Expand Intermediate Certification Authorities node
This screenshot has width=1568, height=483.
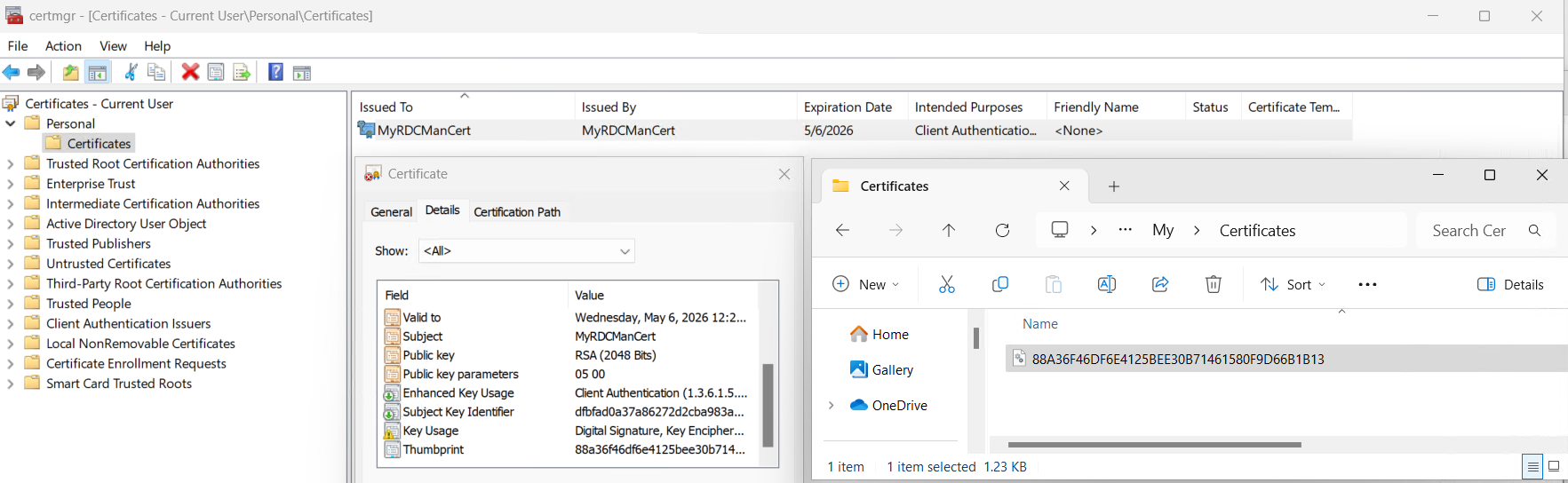[x=11, y=203]
